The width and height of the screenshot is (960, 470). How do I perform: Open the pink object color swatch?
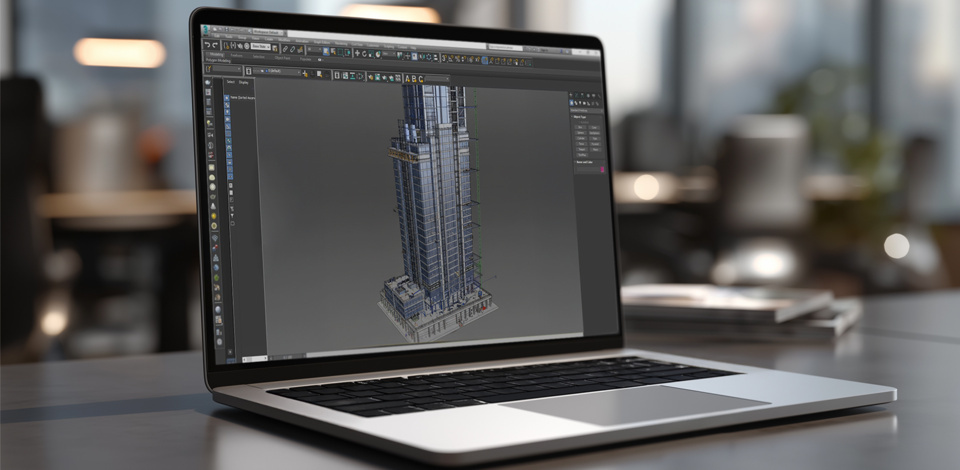pos(602,169)
